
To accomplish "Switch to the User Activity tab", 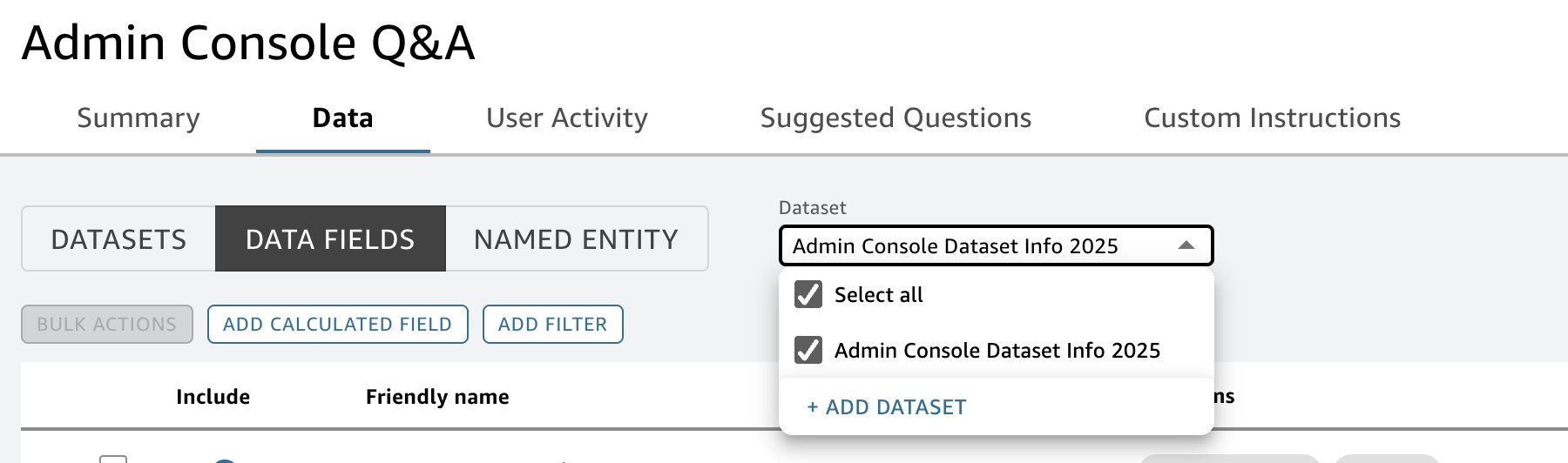I will click(567, 118).
